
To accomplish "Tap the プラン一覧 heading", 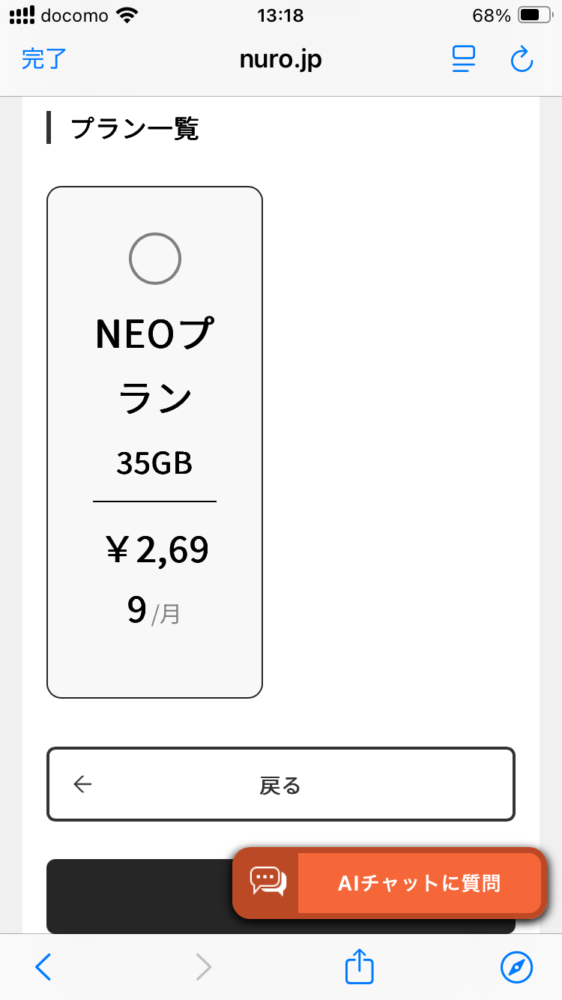I will [135, 128].
